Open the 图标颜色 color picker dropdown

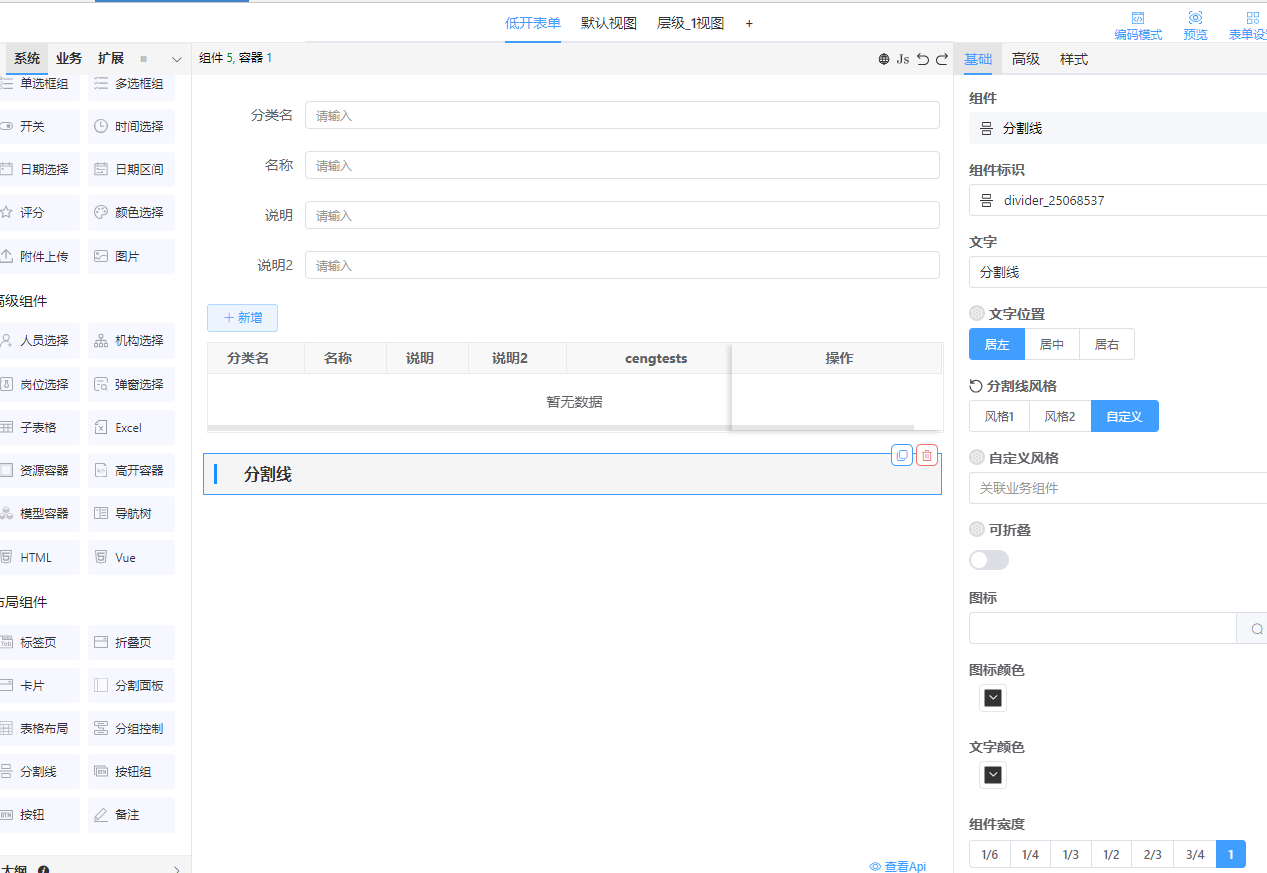(993, 698)
